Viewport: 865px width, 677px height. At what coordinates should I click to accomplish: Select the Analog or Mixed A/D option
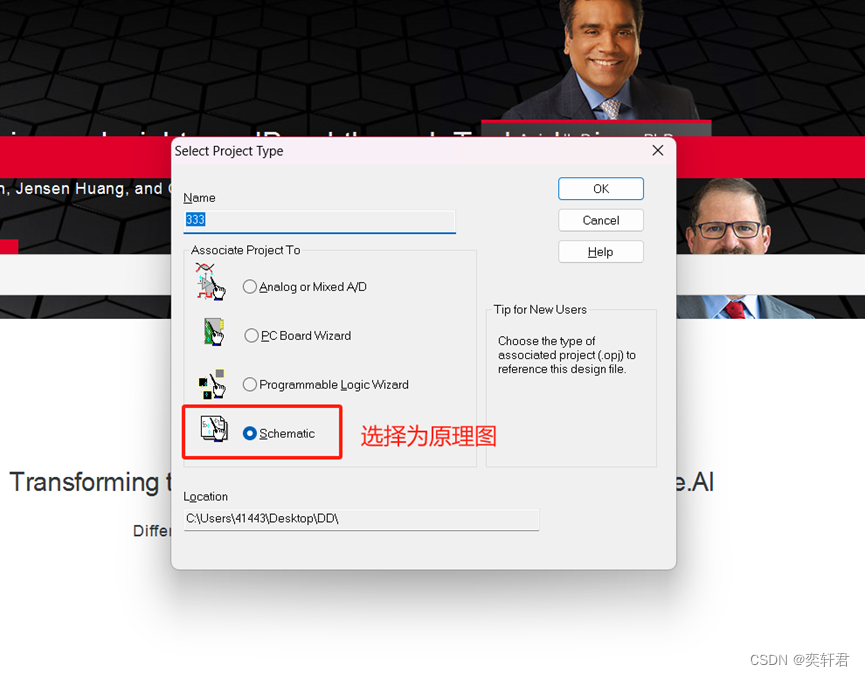[x=249, y=286]
